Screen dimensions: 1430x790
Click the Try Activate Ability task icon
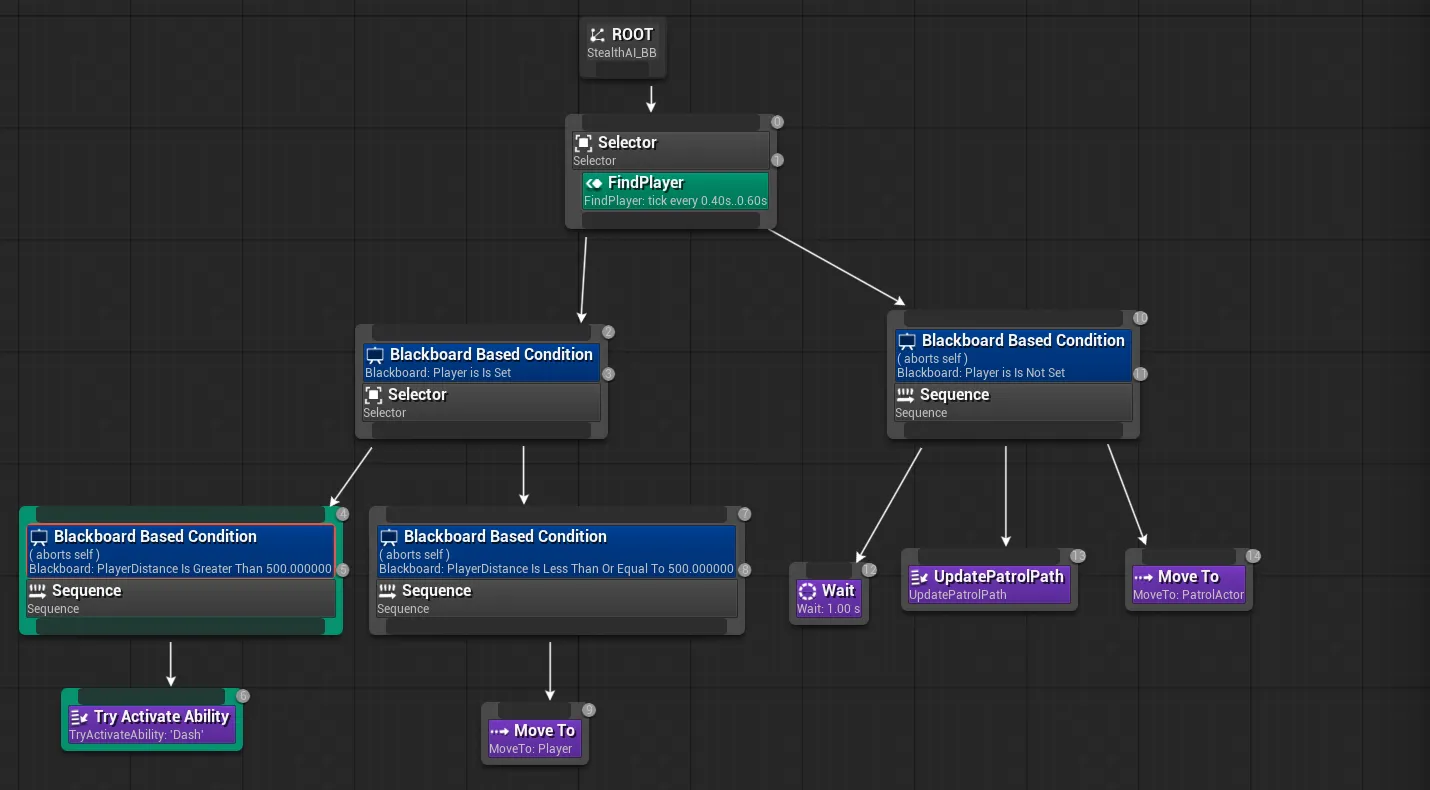(79, 717)
